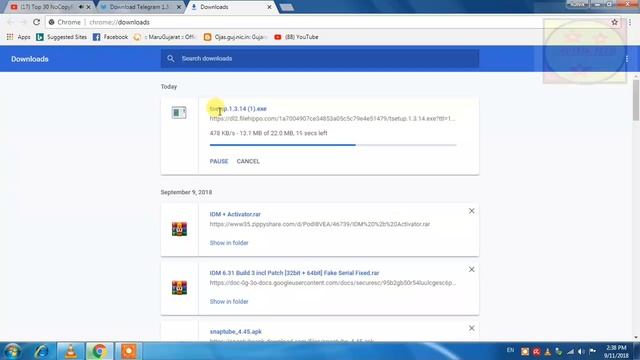
Task: Open the snaptube_4.45.apk link
Action: click(236, 331)
